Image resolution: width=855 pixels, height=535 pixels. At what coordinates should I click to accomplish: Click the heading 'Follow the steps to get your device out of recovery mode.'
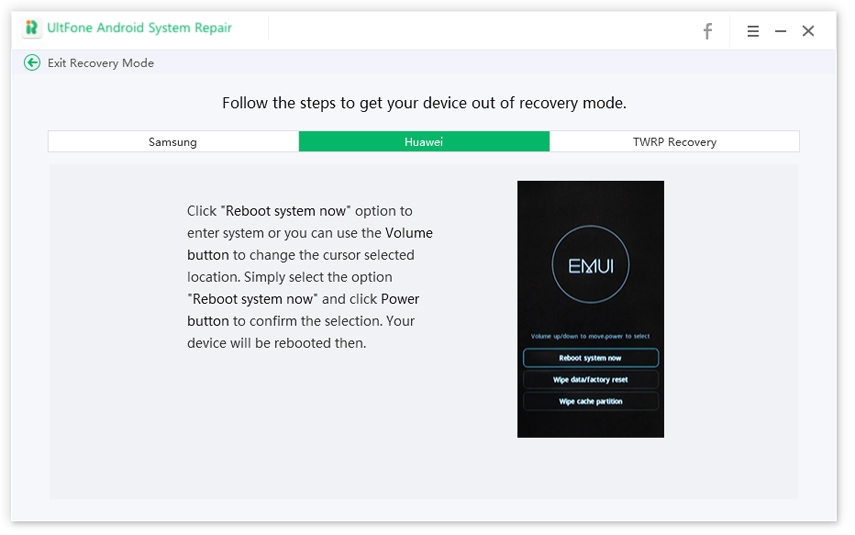click(x=424, y=103)
